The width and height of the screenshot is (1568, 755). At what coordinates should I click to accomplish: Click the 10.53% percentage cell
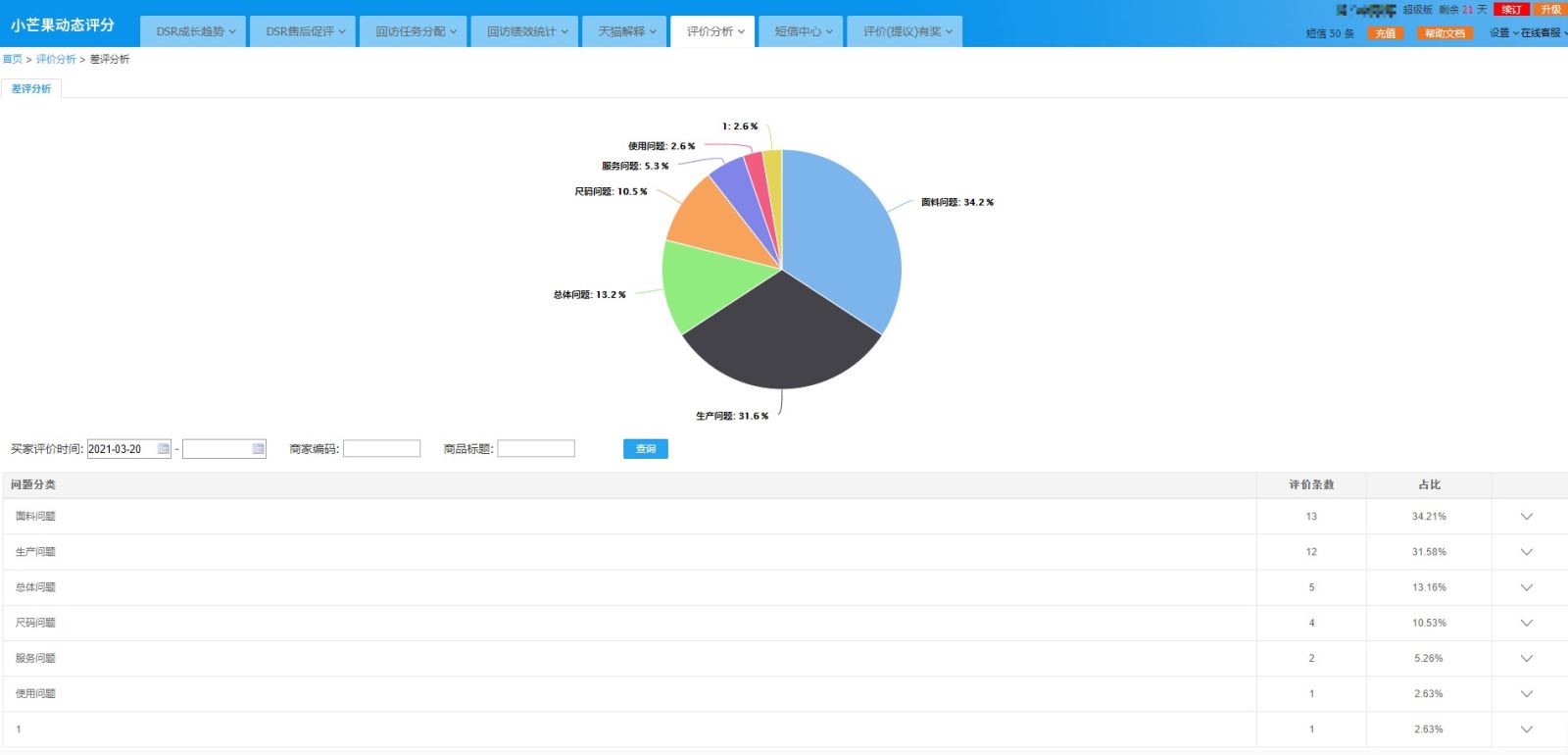(1429, 623)
